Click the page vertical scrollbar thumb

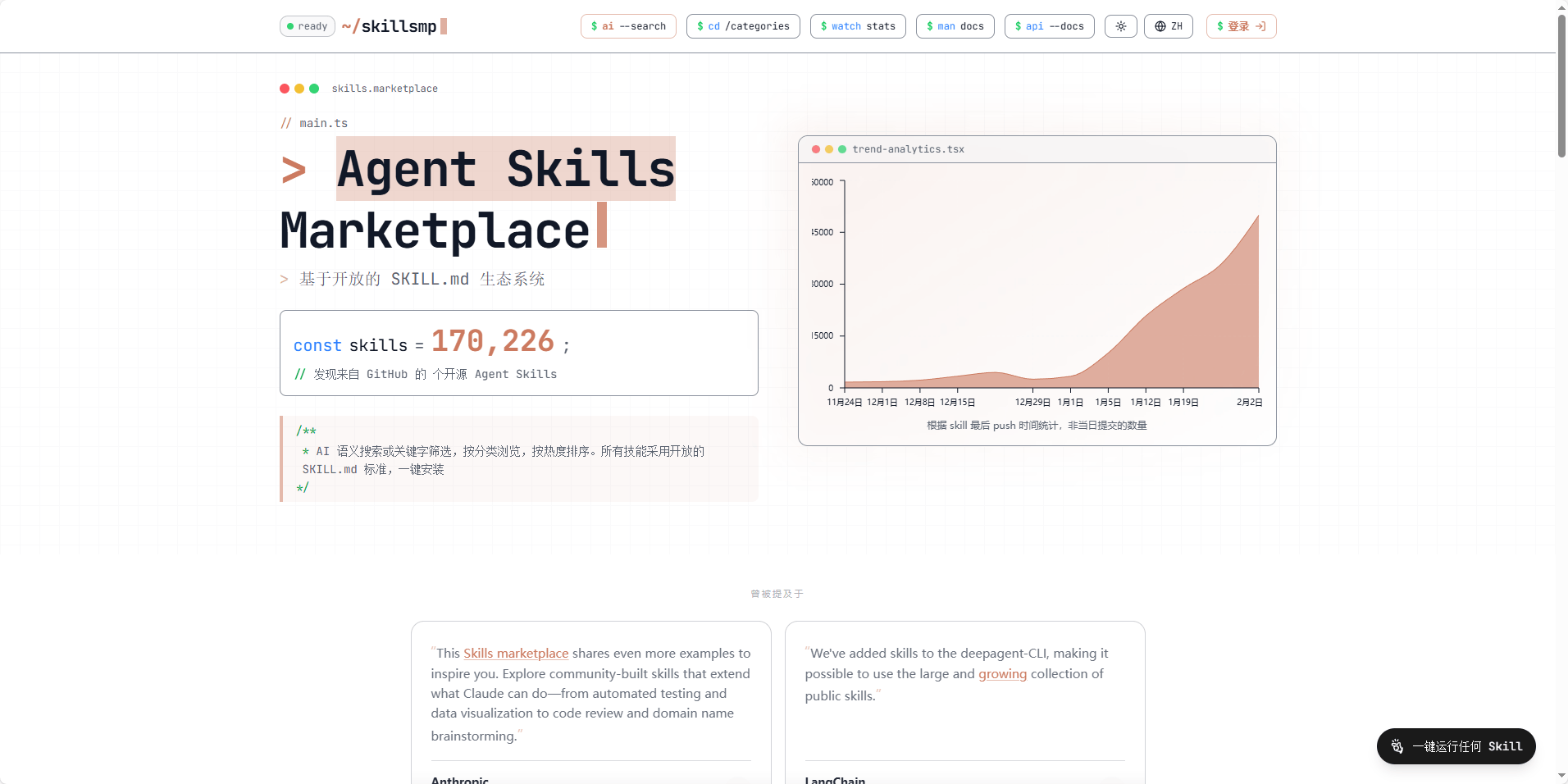1561,86
